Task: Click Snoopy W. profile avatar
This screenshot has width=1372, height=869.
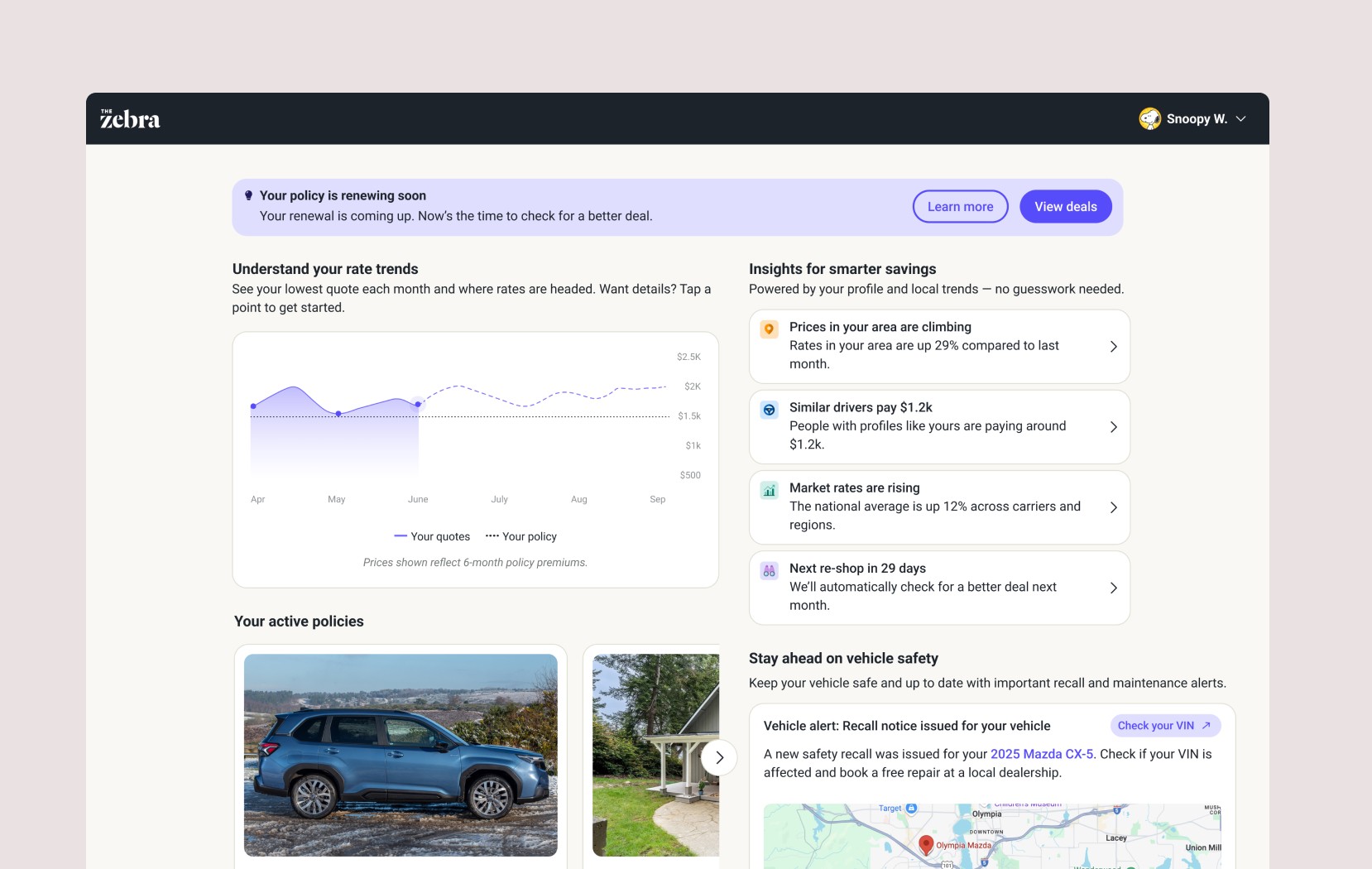Action: point(1149,118)
